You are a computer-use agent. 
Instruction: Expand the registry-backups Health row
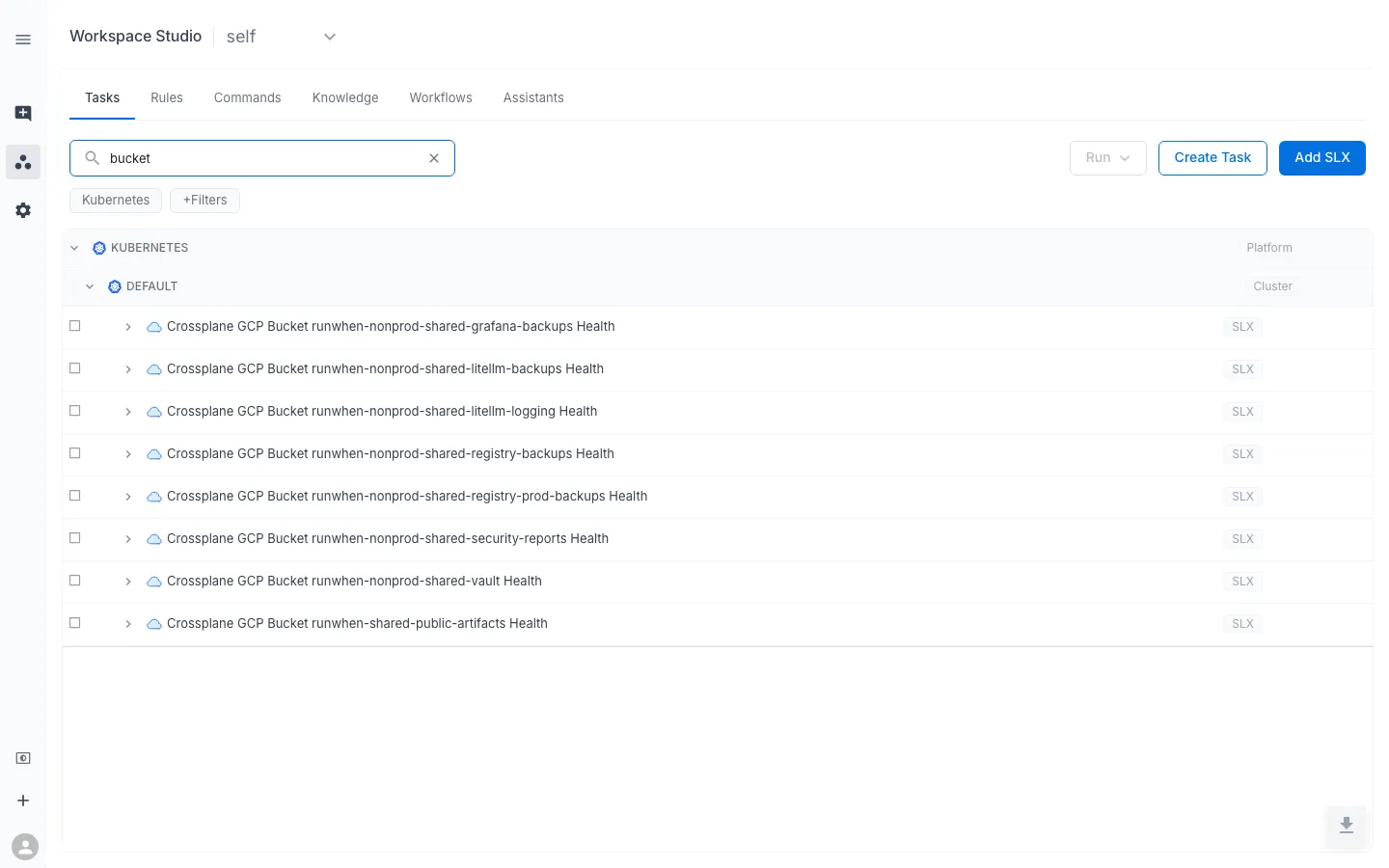tap(128, 454)
